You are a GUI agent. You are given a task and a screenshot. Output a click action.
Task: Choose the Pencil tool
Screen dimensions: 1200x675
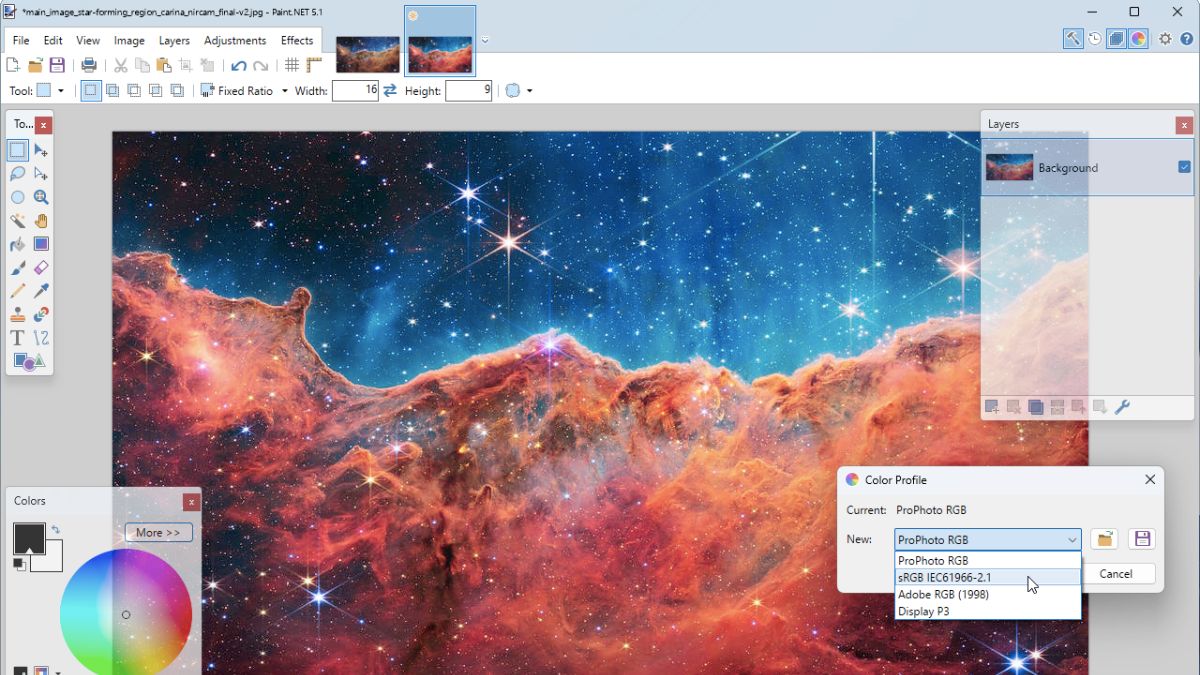18,291
